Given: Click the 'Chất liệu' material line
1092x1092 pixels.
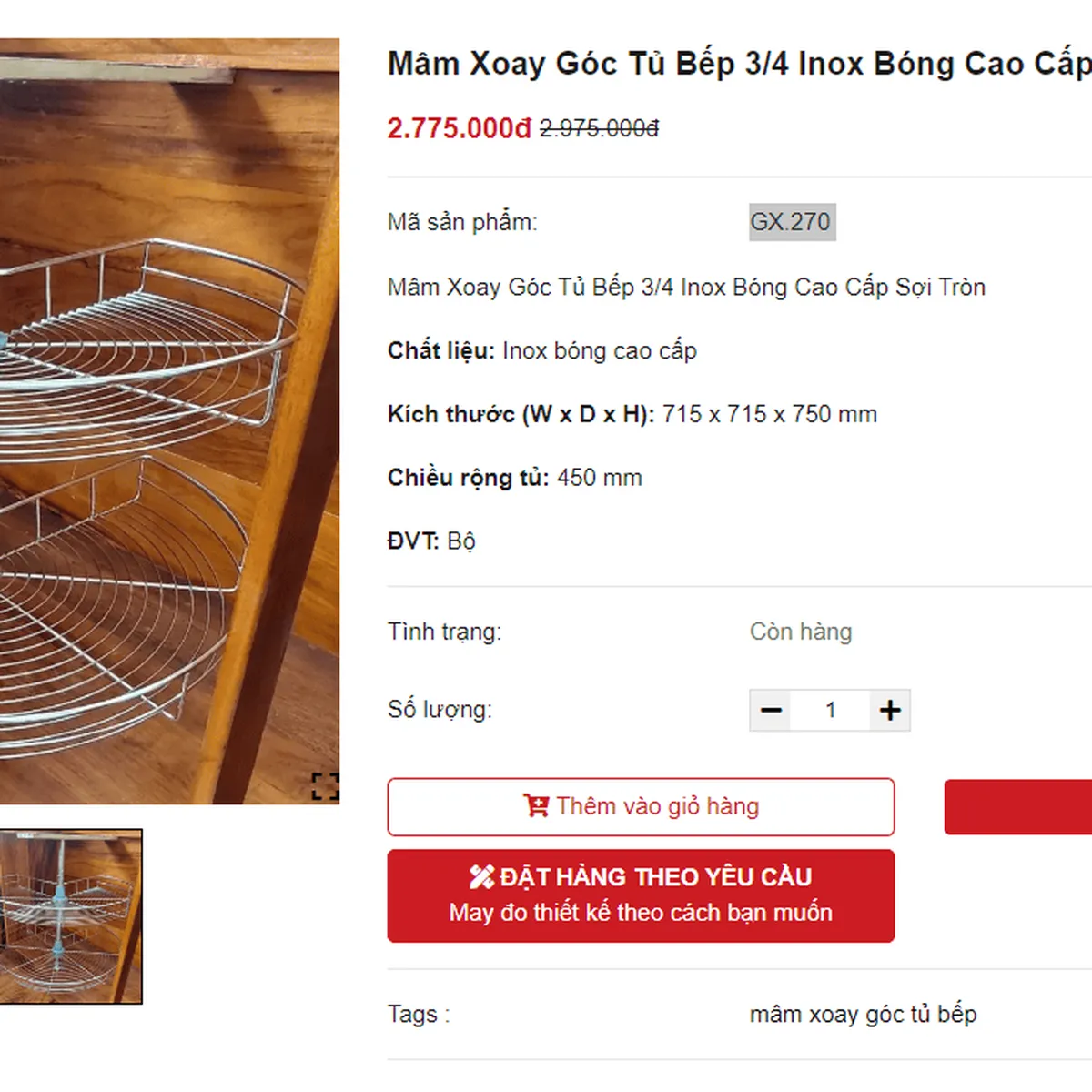Looking at the screenshot, I should pos(541,351).
